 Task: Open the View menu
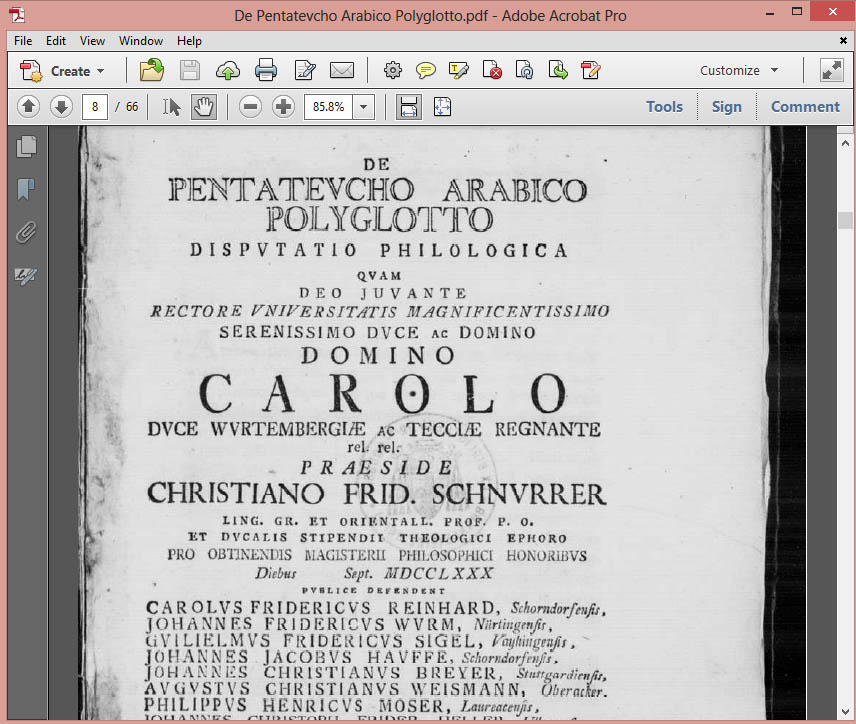[92, 41]
